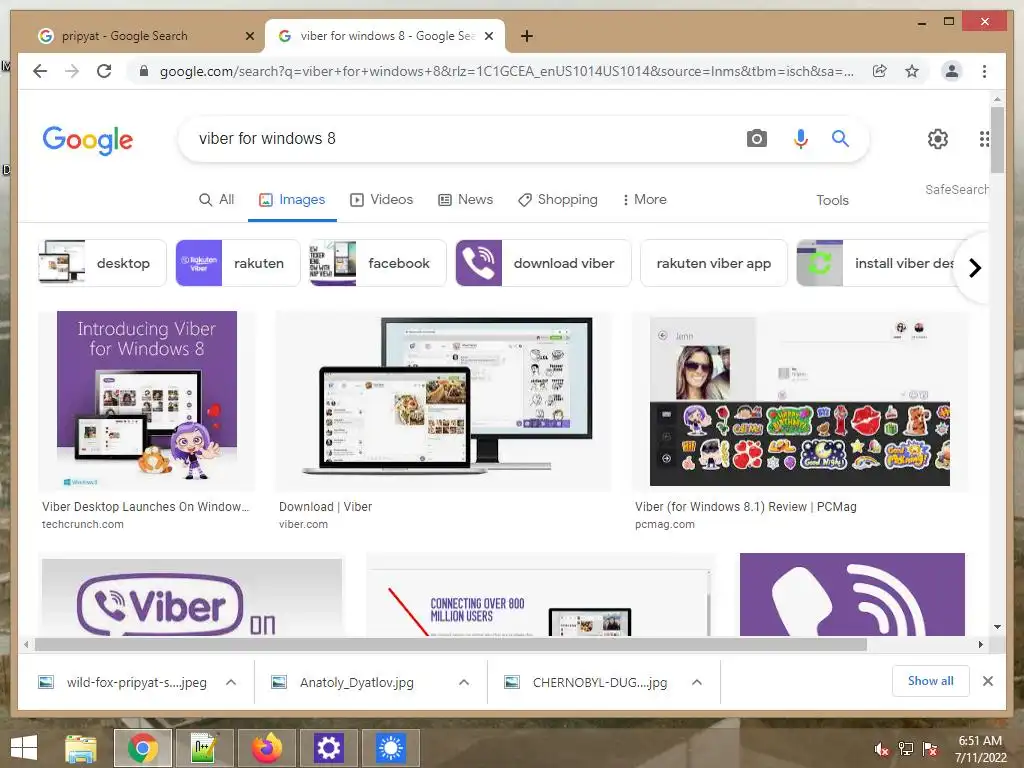This screenshot has width=1024, height=768.
Task: Bookmark this page with the star
Action: pyautogui.click(x=912, y=71)
